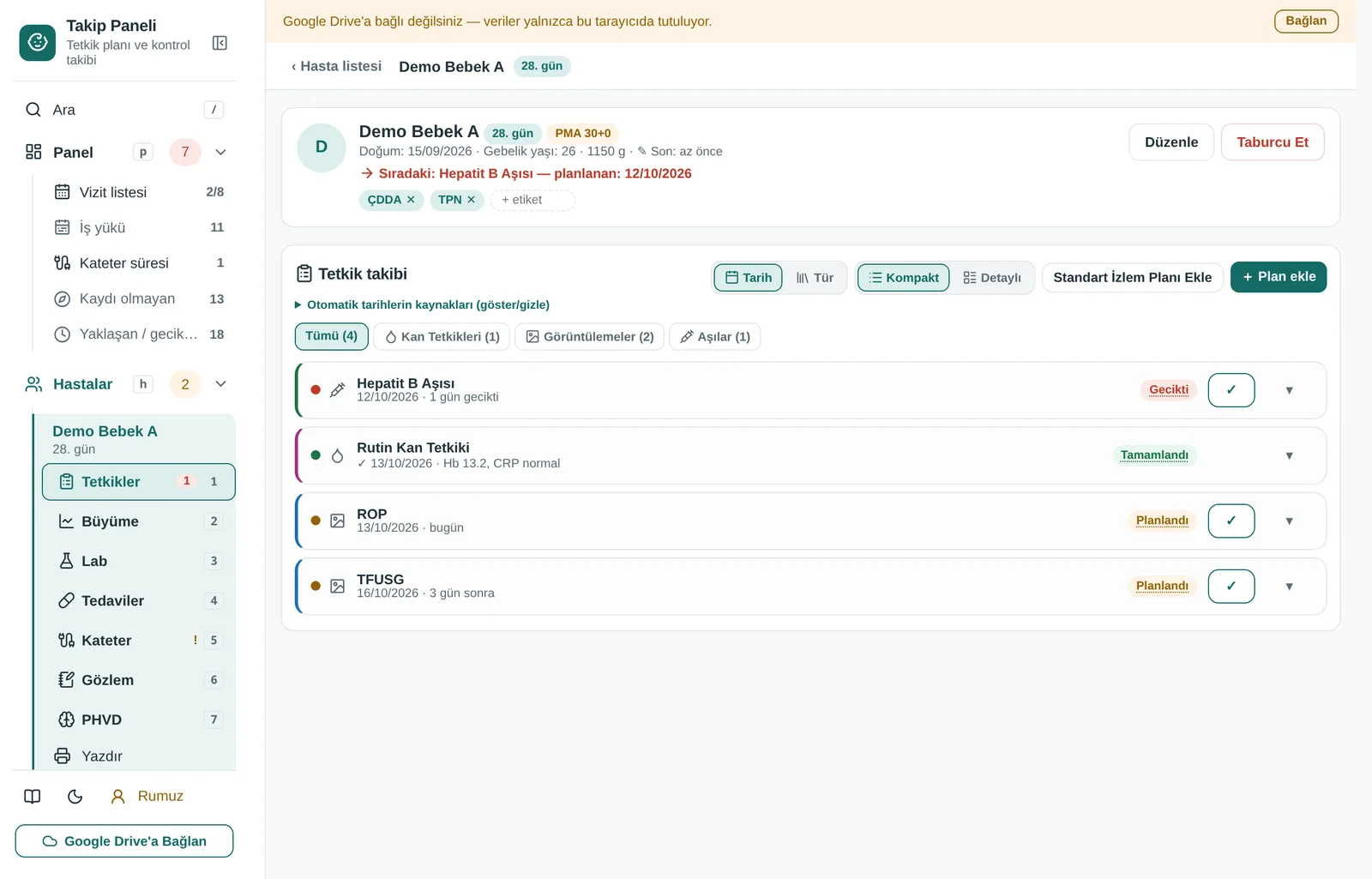The image size is (1372, 879).
Task: Expand the ROP row details
Action: (1289, 521)
